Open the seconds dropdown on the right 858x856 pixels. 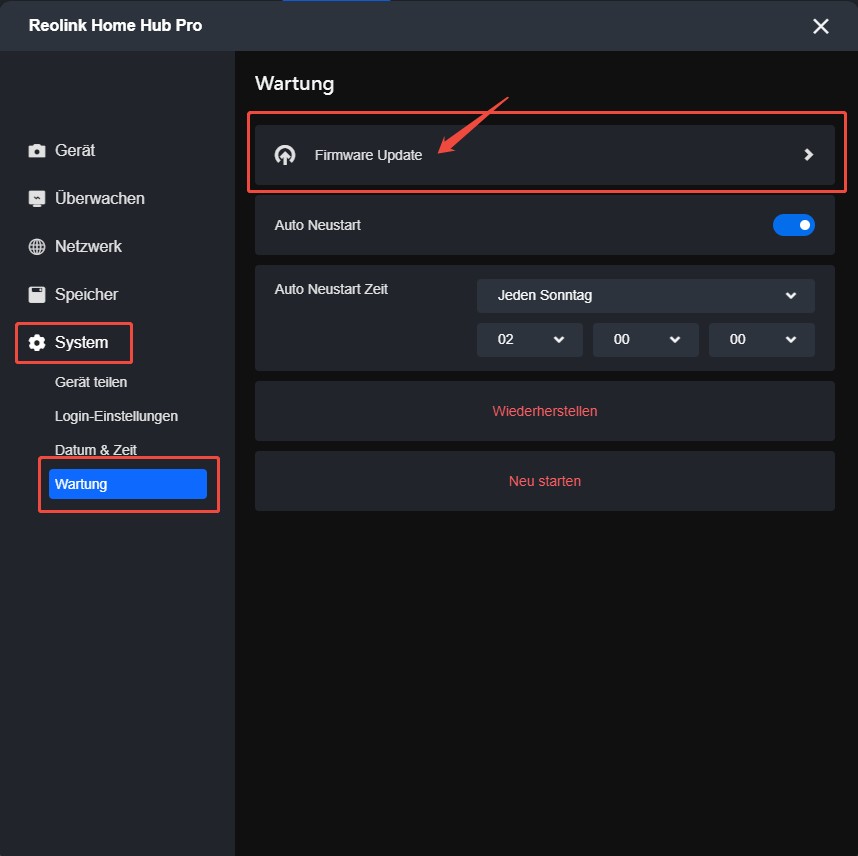click(761, 339)
